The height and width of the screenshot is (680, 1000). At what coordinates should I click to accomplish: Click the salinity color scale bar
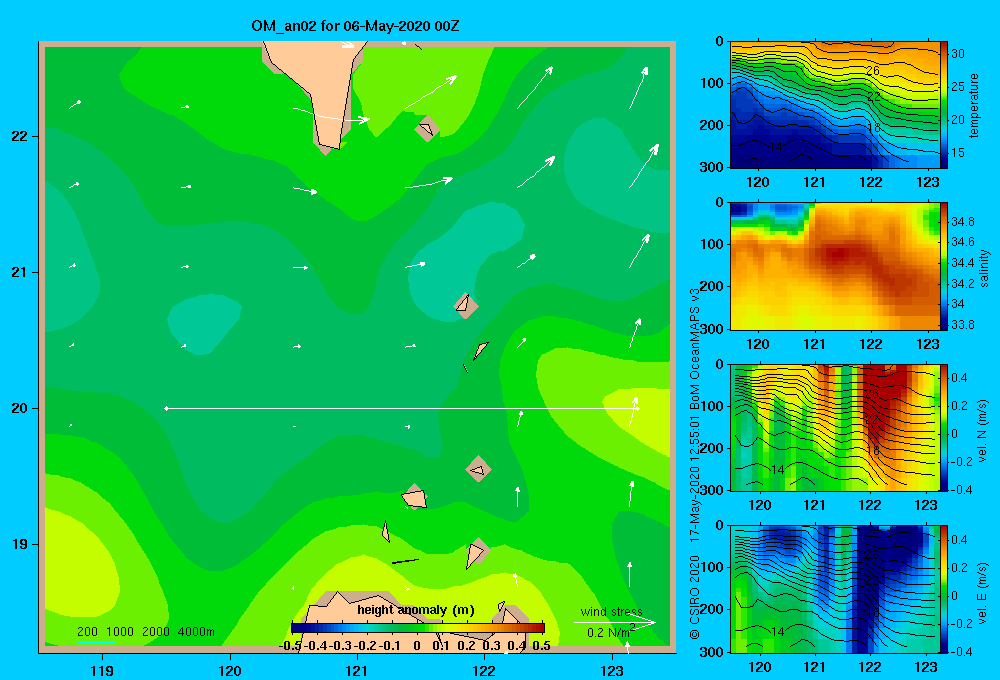[944, 267]
